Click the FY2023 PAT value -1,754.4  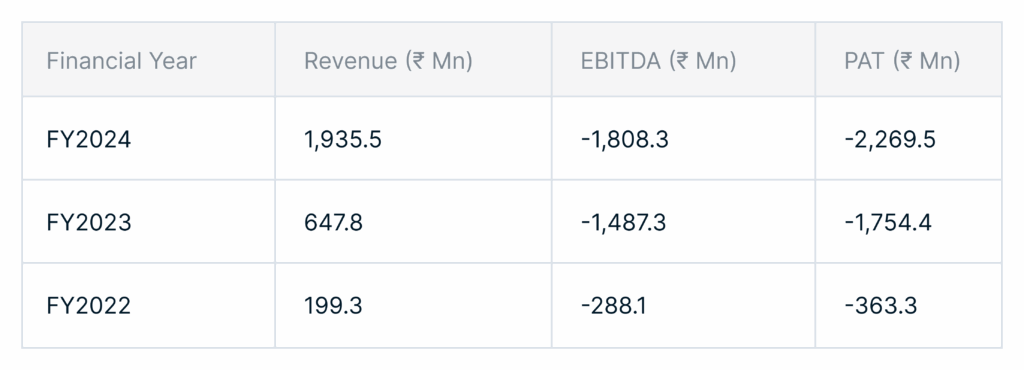[888, 223]
